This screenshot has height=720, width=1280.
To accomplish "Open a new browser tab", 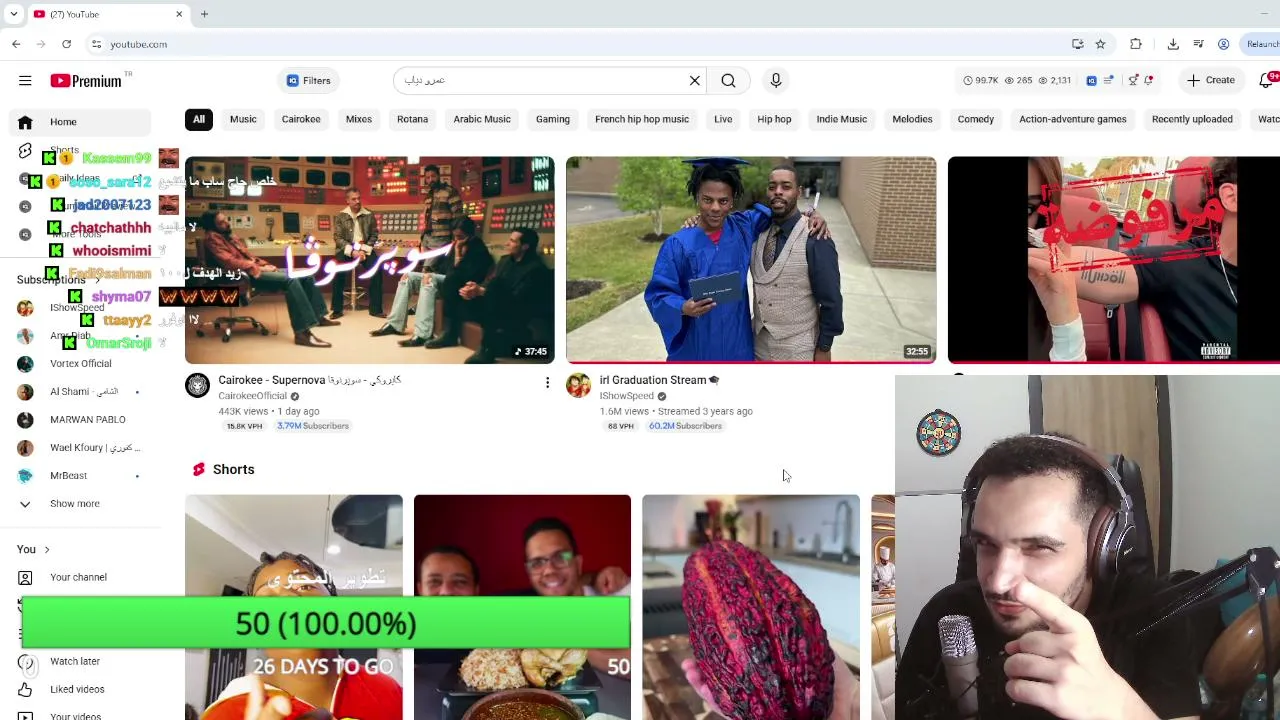I will pyautogui.click(x=204, y=14).
